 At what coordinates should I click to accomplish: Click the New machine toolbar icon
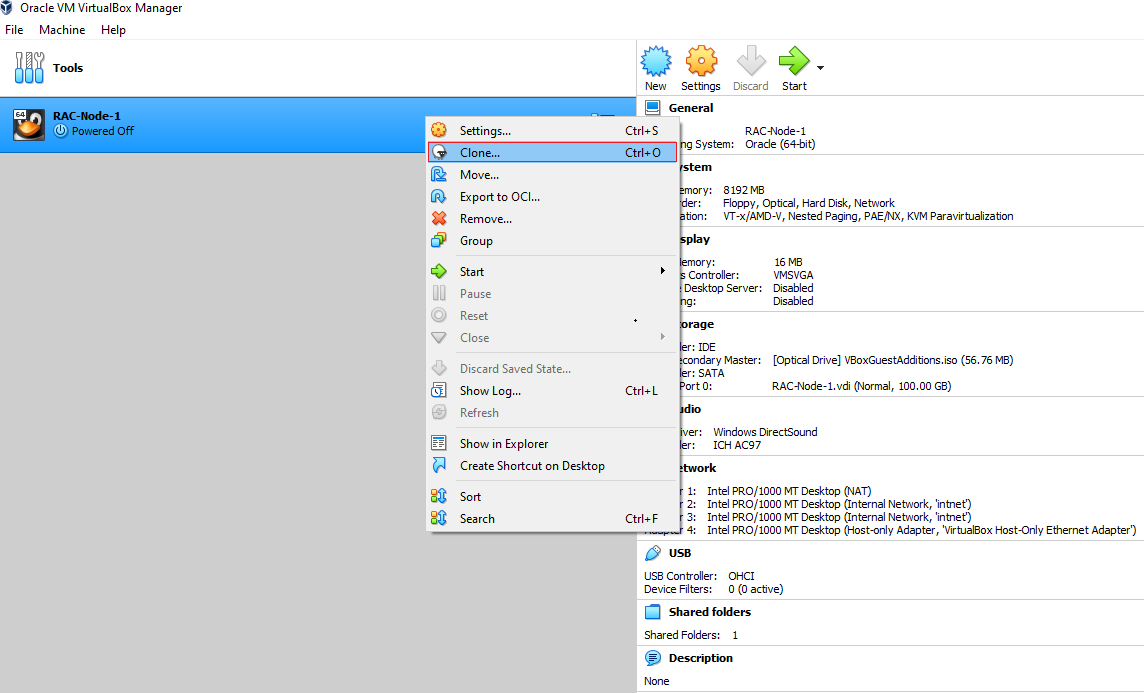tap(656, 61)
